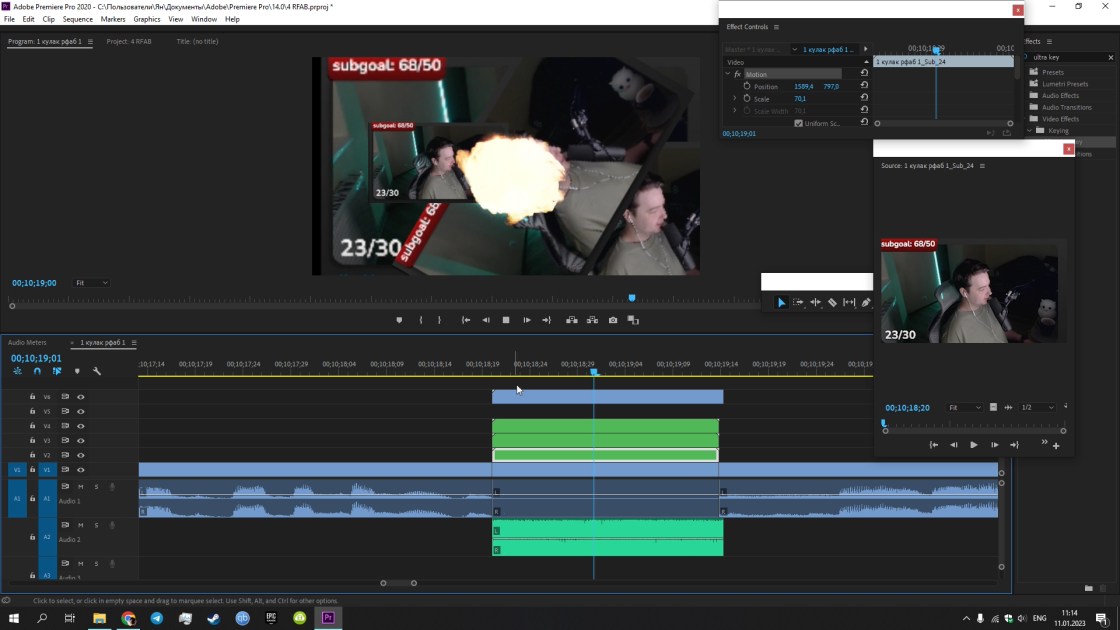Open Lumetri Presets folder in Effects

click(1064, 84)
